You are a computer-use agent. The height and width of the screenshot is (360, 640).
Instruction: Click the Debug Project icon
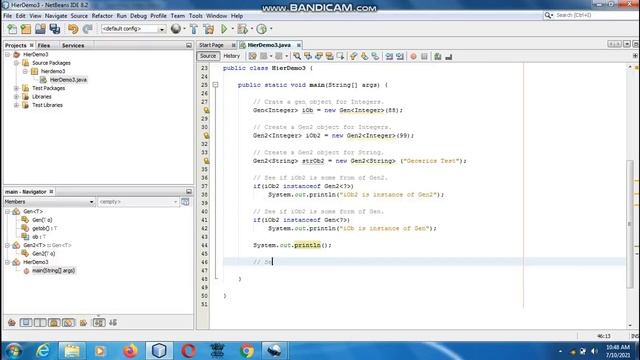pyautogui.click(x=242, y=29)
